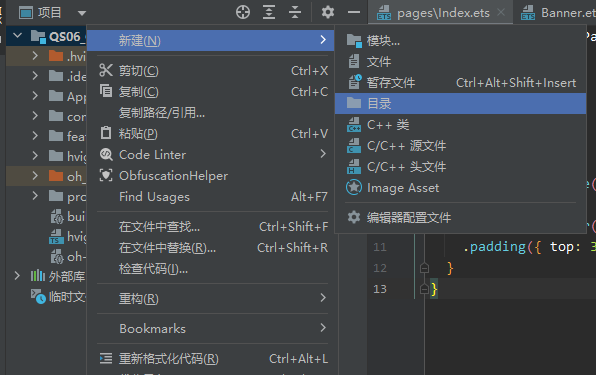The width and height of the screenshot is (596, 375).
Task: Choose 复制(C) from context menu
Action: [x=212, y=92]
